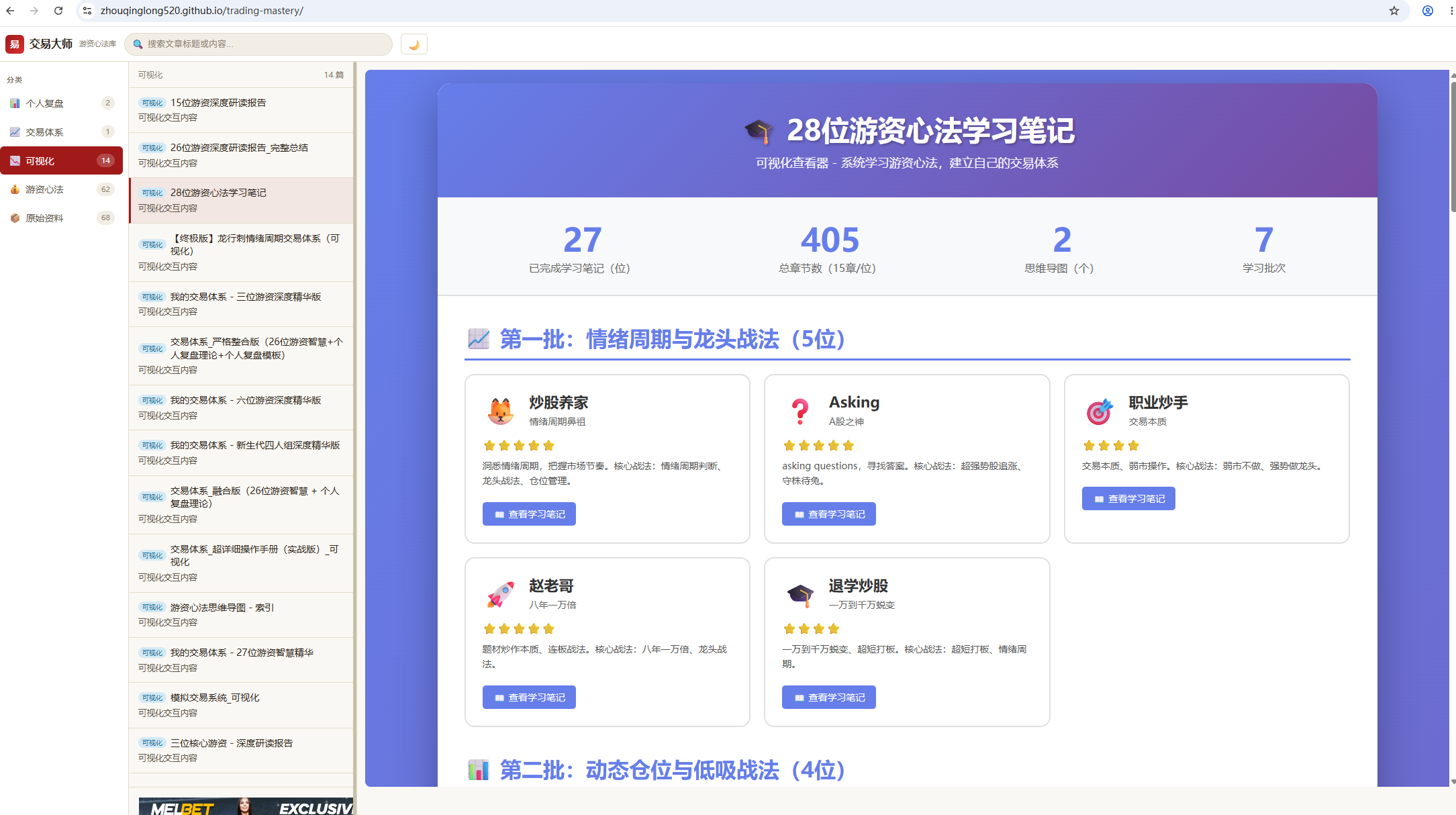The image size is (1456, 815).
Task: Open the 游资心法 category
Action: tap(61, 189)
